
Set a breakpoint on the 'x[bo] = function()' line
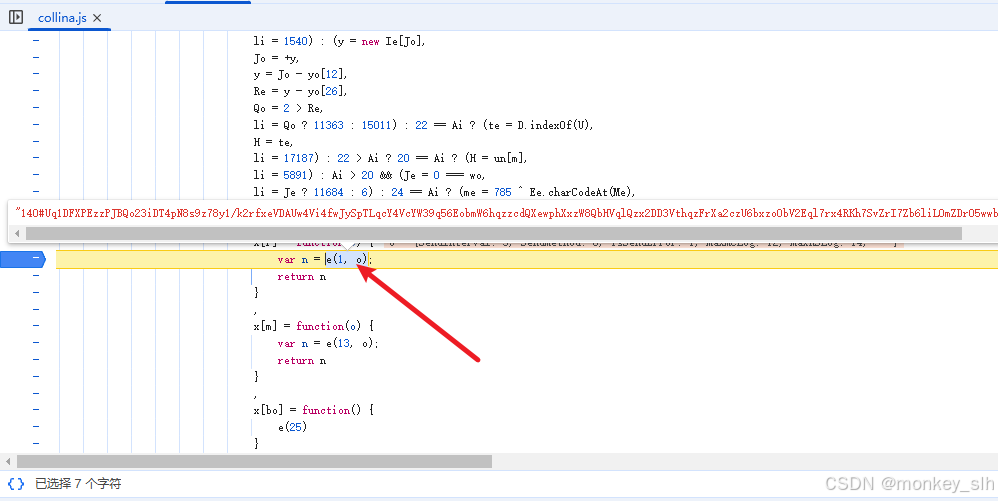(36, 410)
